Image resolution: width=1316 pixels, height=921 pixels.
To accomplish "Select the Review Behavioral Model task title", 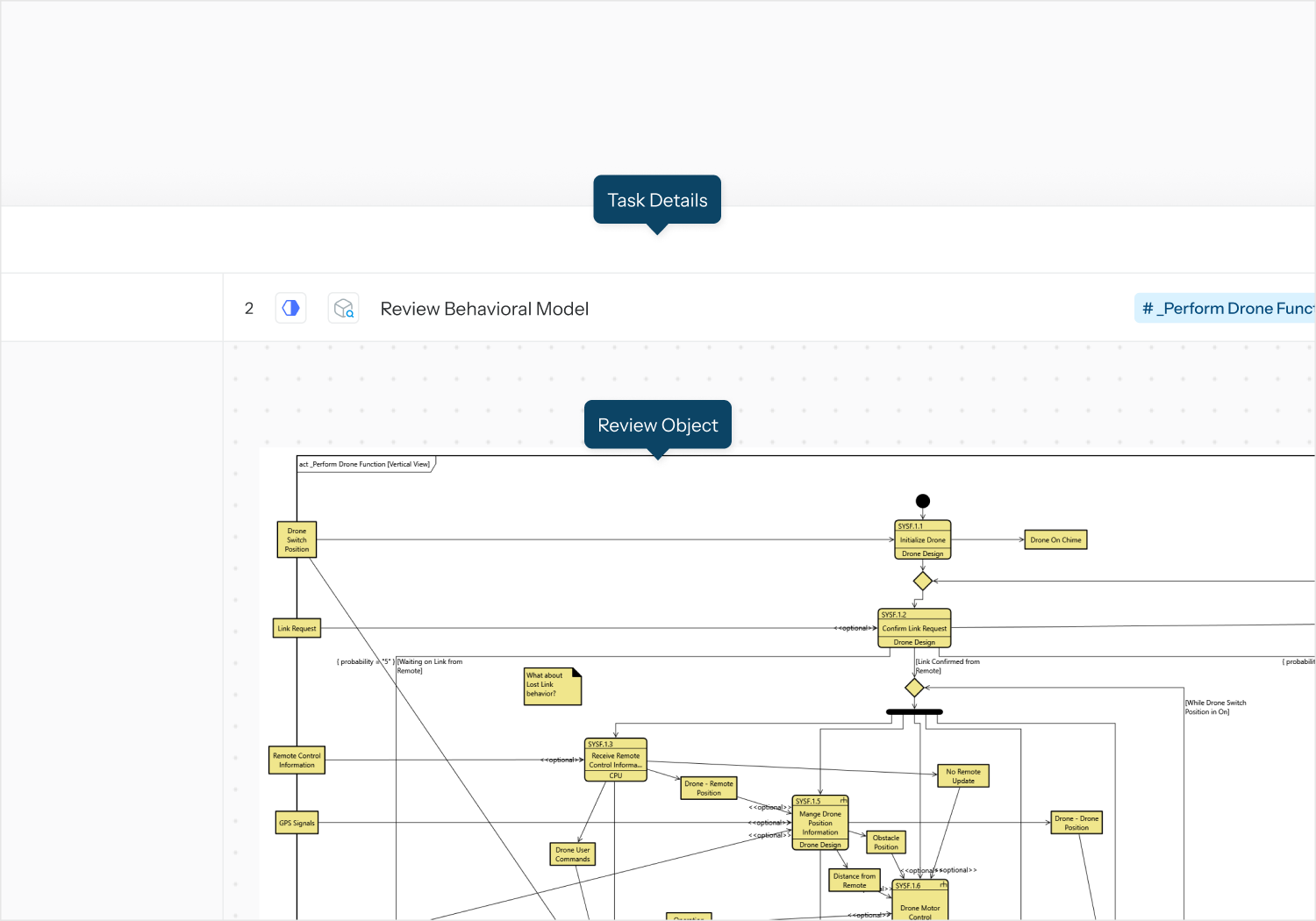I will pyautogui.click(x=484, y=310).
